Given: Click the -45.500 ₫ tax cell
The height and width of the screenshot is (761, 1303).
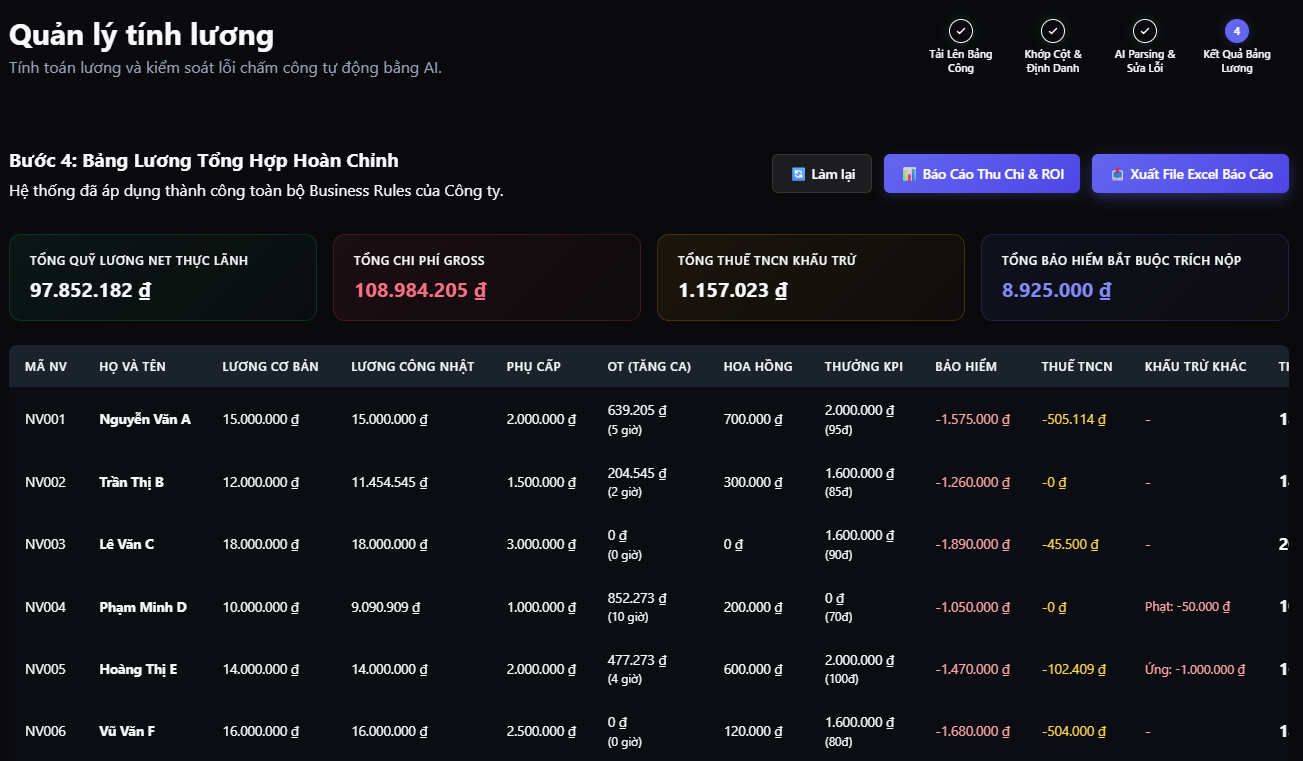Looking at the screenshot, I should pyautogui.click(x=1070, y=545).
